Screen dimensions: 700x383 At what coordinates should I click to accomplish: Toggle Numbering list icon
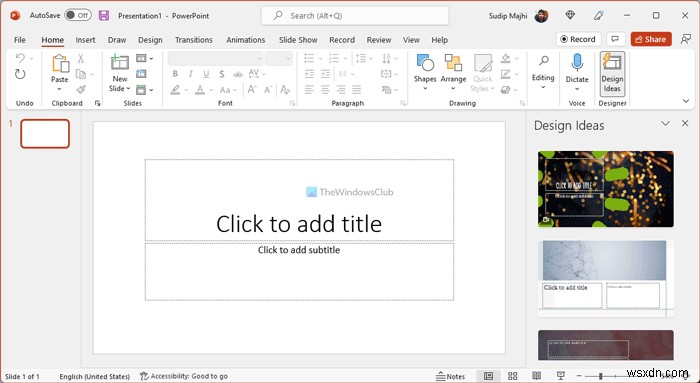[x=333, y=58]
